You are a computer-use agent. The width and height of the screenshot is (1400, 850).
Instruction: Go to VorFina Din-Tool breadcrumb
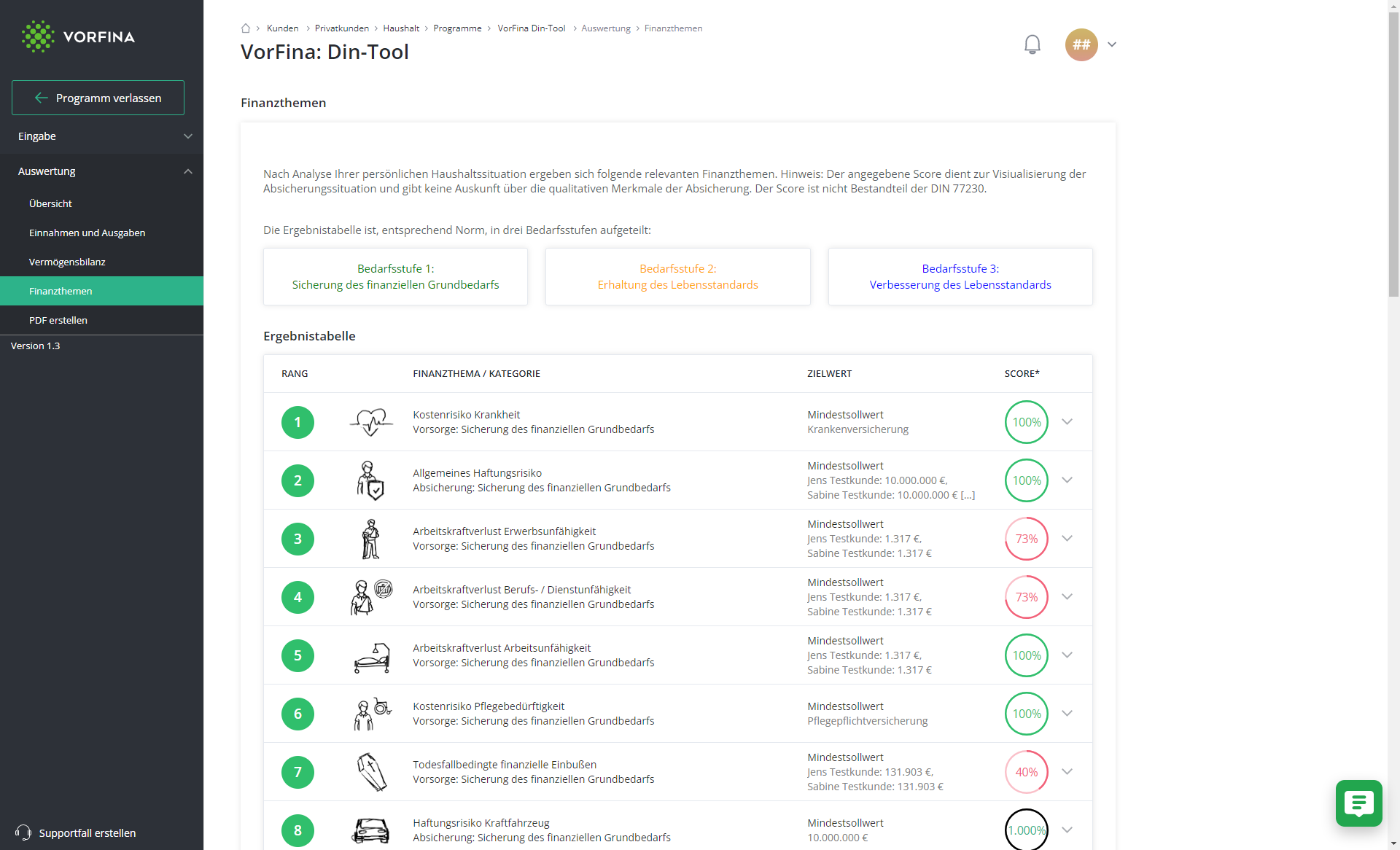532,28
